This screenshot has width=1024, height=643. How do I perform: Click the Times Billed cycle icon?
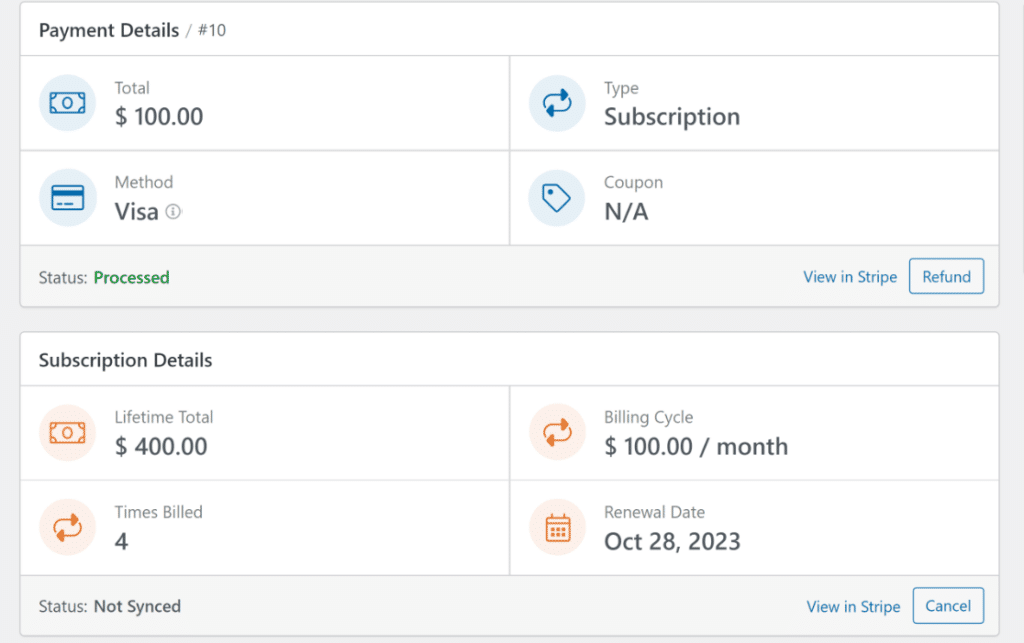(x=66, y=527)
